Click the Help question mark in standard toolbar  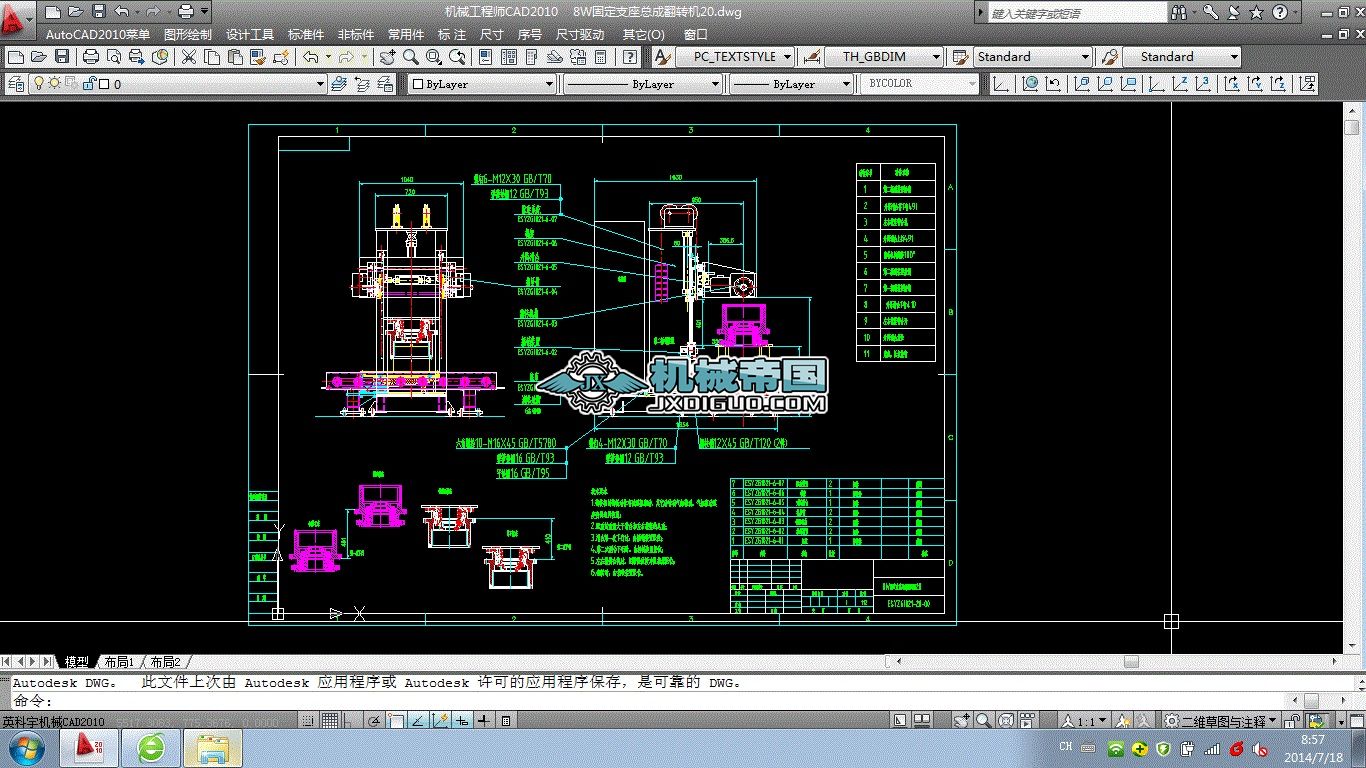pyautogui.click(x=630, y=57)
